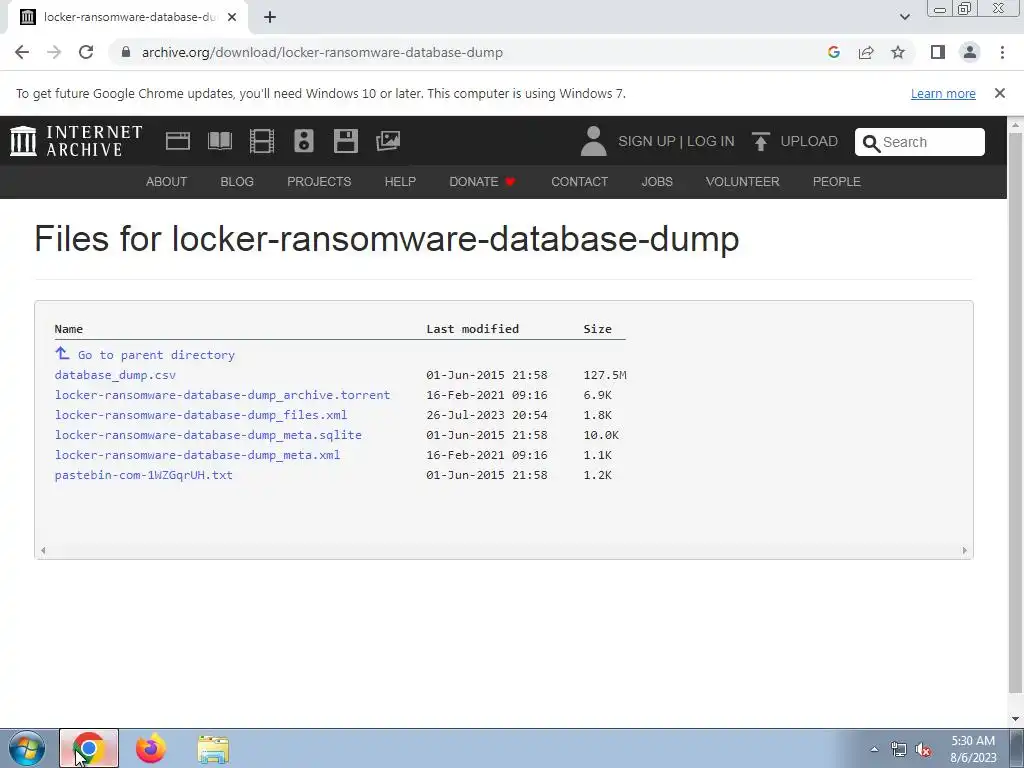Click the file list scroll-right arrow
Viewport: 1024px width, 768px height.
coord(965,551)
